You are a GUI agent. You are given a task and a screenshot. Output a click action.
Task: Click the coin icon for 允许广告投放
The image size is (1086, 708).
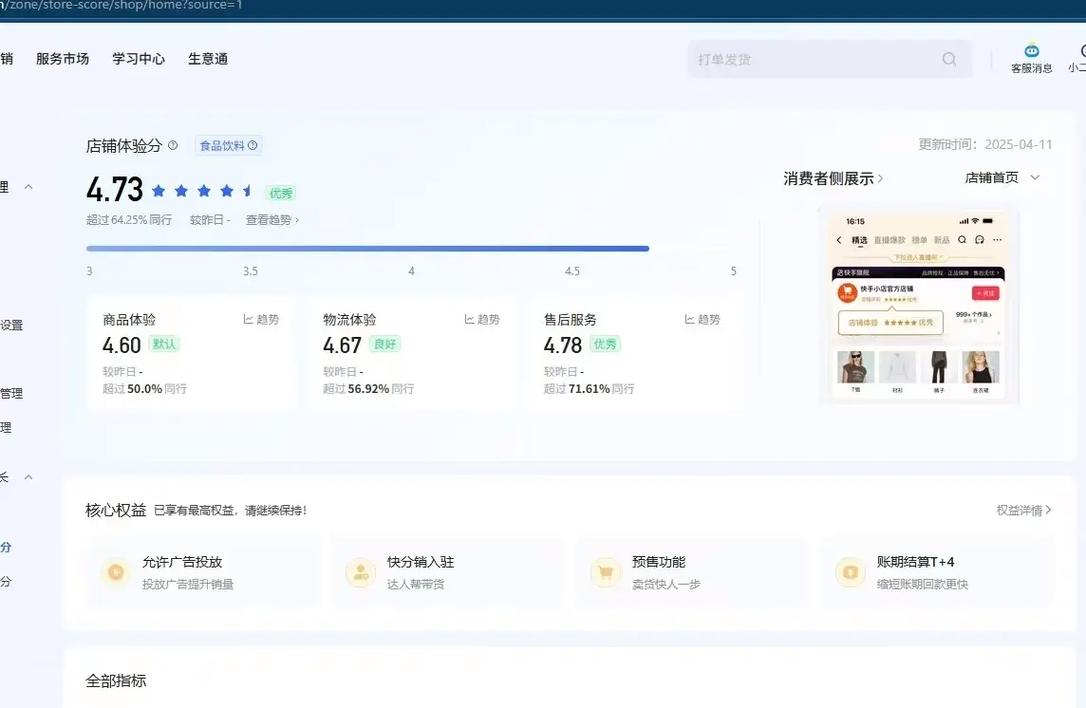[x=114, y=572]
